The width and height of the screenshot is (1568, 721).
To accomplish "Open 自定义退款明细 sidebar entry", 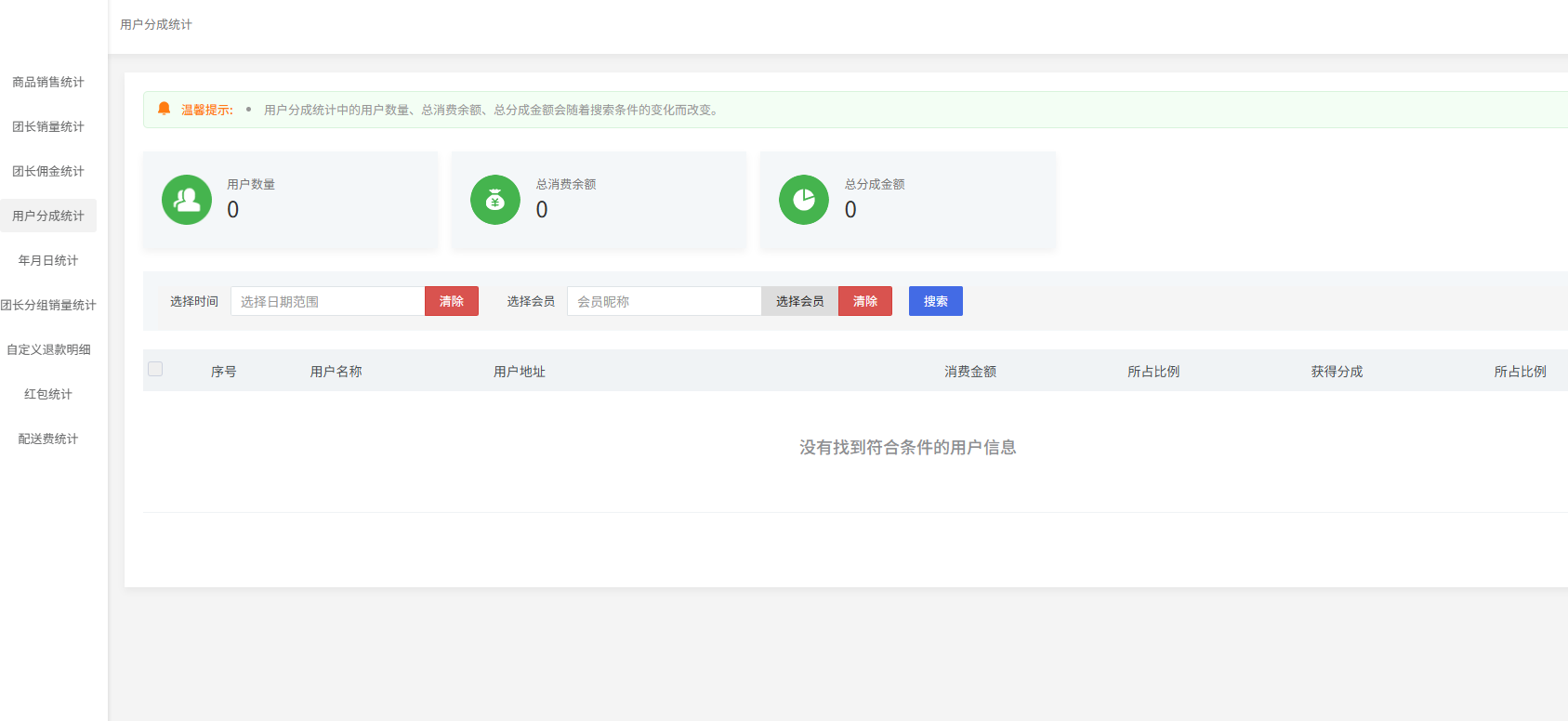I will click(x=48, y=349).
